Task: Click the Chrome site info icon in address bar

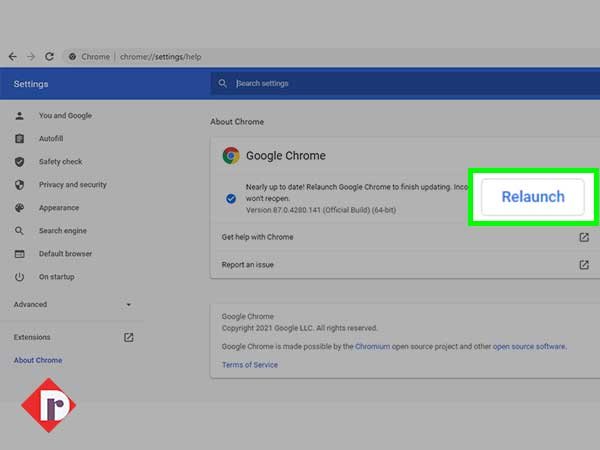Action: coord(72,57)
